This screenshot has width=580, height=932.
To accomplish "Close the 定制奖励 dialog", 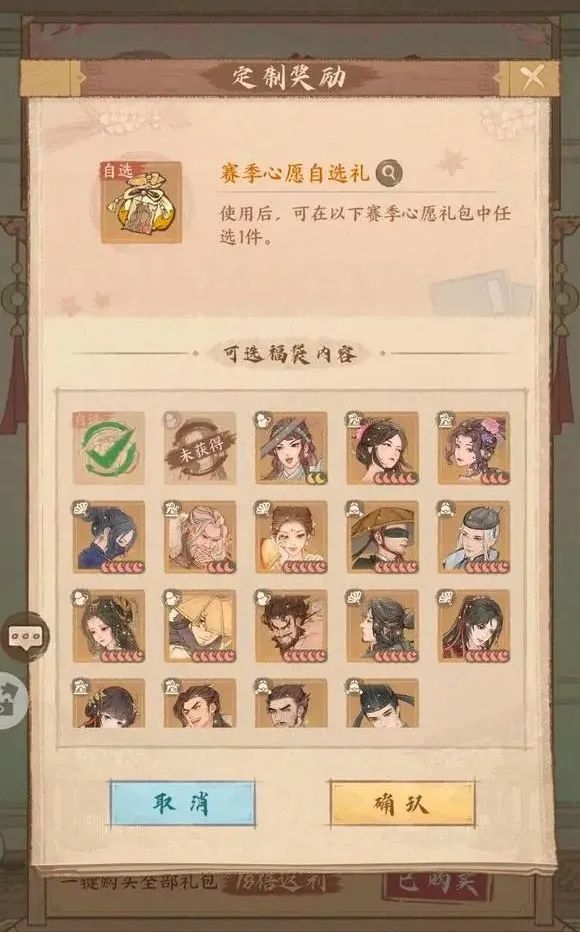I will pos(532,77).
